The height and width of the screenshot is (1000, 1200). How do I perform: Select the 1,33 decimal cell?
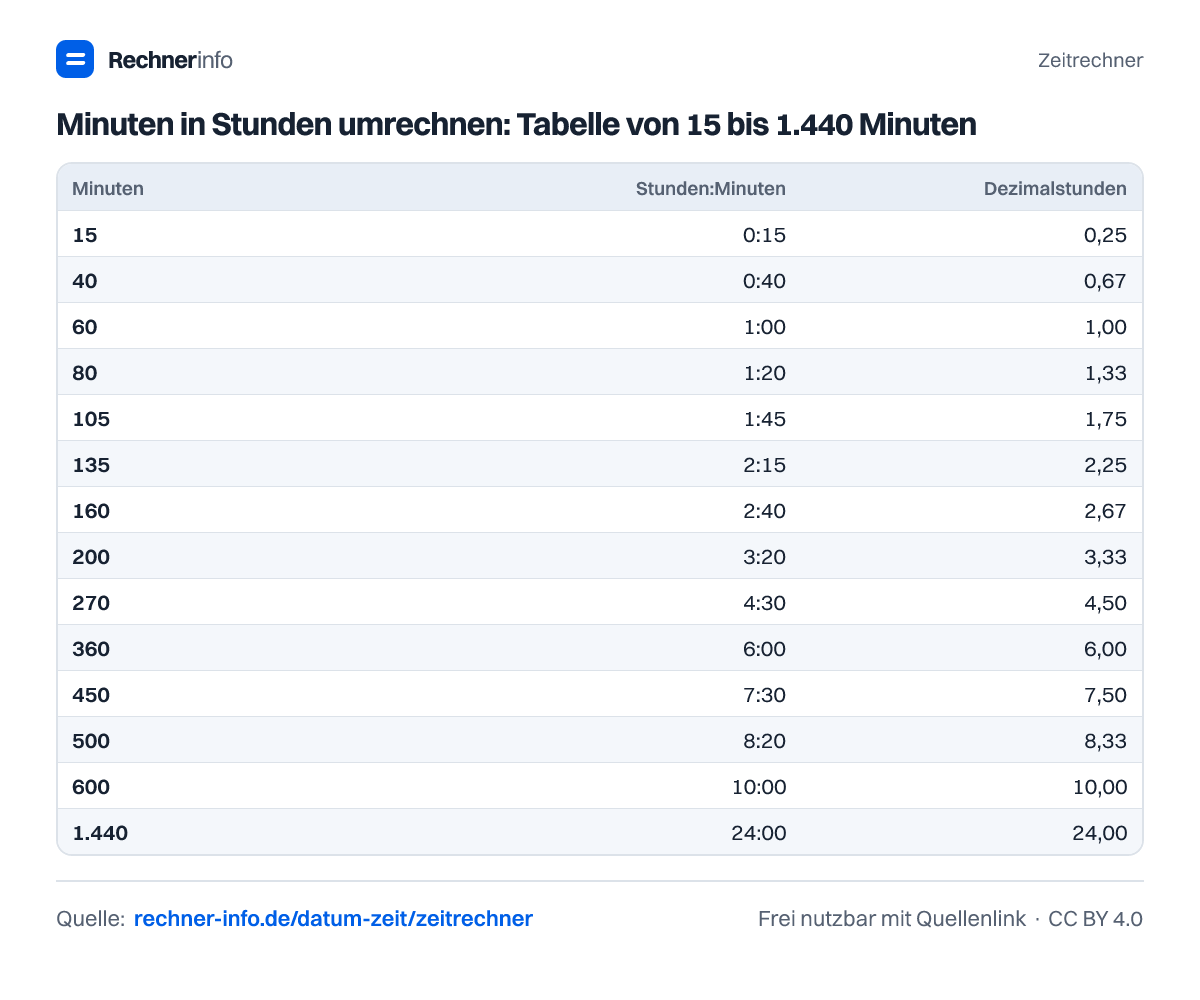pyautogui.click(x=1106, y=373)
